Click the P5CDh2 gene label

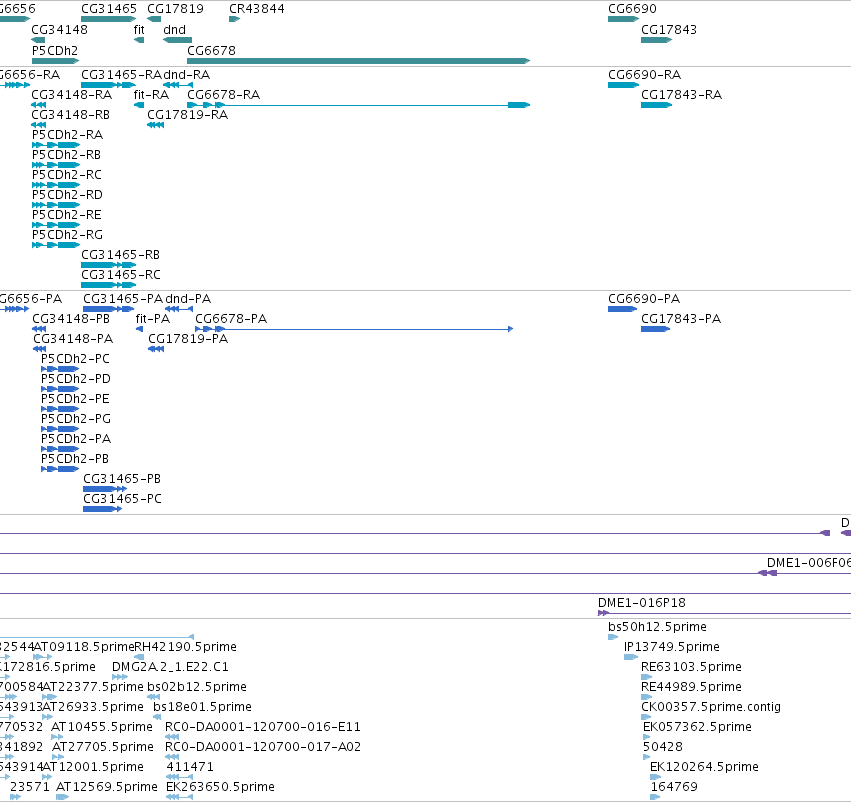(55, 50)
